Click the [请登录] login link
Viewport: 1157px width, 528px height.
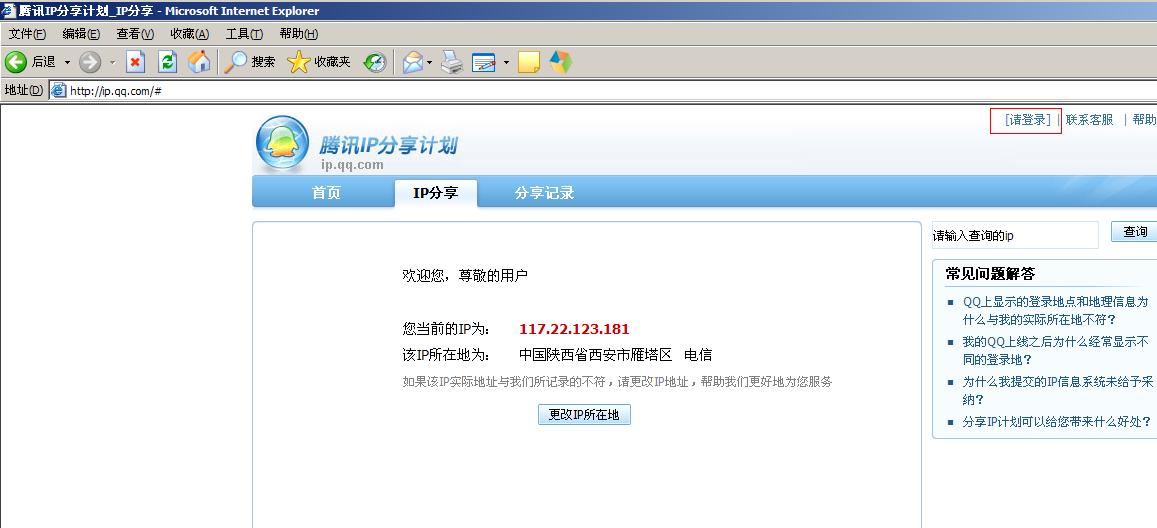pos(1027,119)
